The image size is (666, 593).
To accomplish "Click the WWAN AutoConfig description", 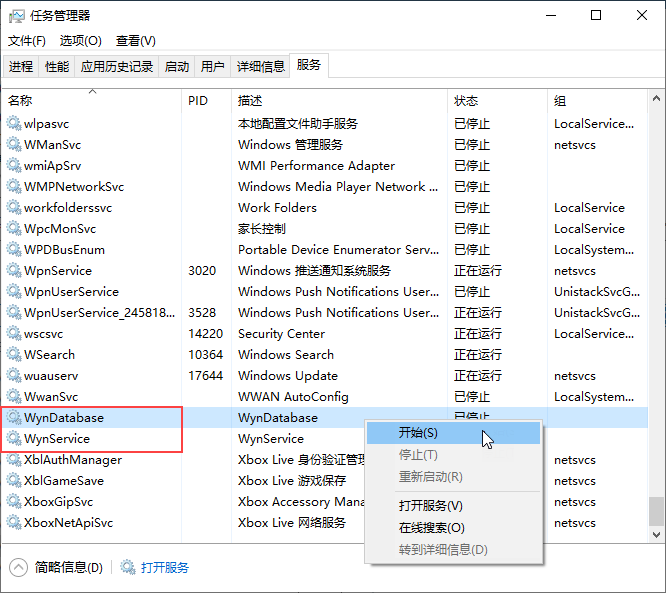I will pyautogui.click(x=293, y=396).
